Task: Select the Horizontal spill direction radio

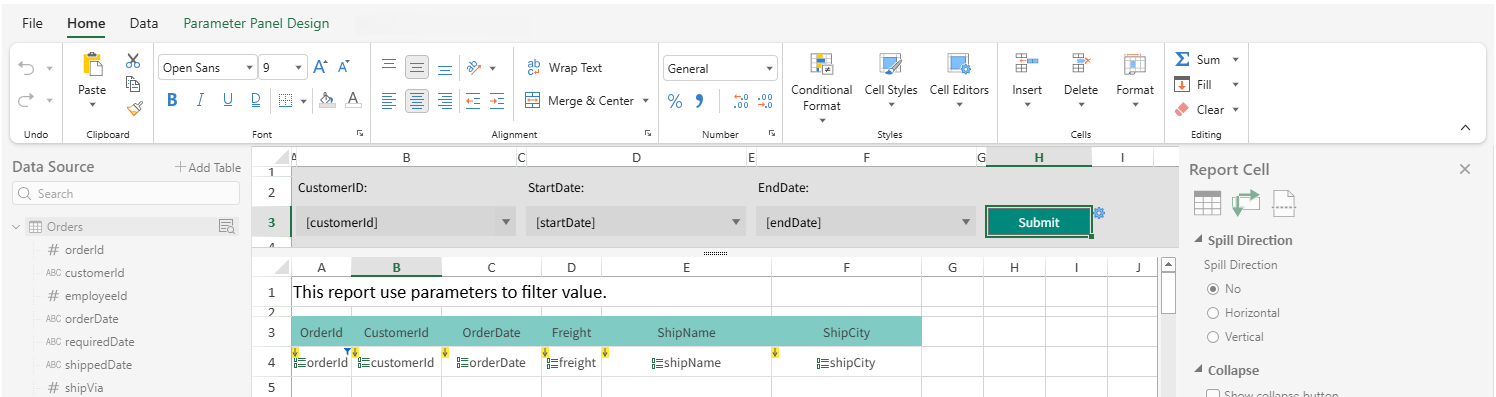Action: tap(1213, 312)
